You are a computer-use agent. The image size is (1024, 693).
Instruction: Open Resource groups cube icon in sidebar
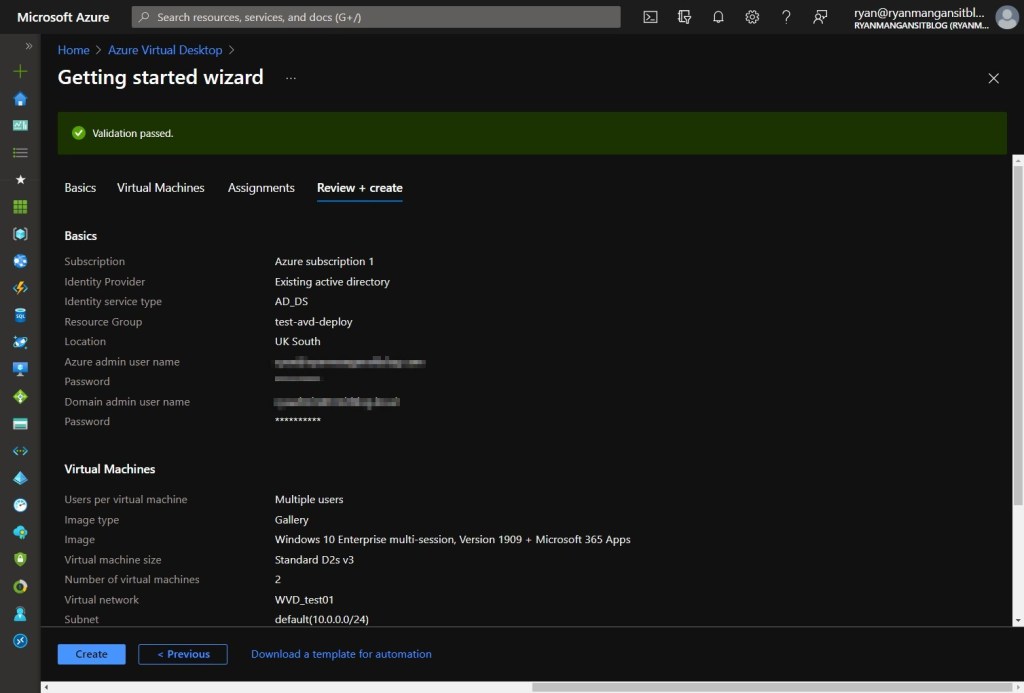point(20,234)
